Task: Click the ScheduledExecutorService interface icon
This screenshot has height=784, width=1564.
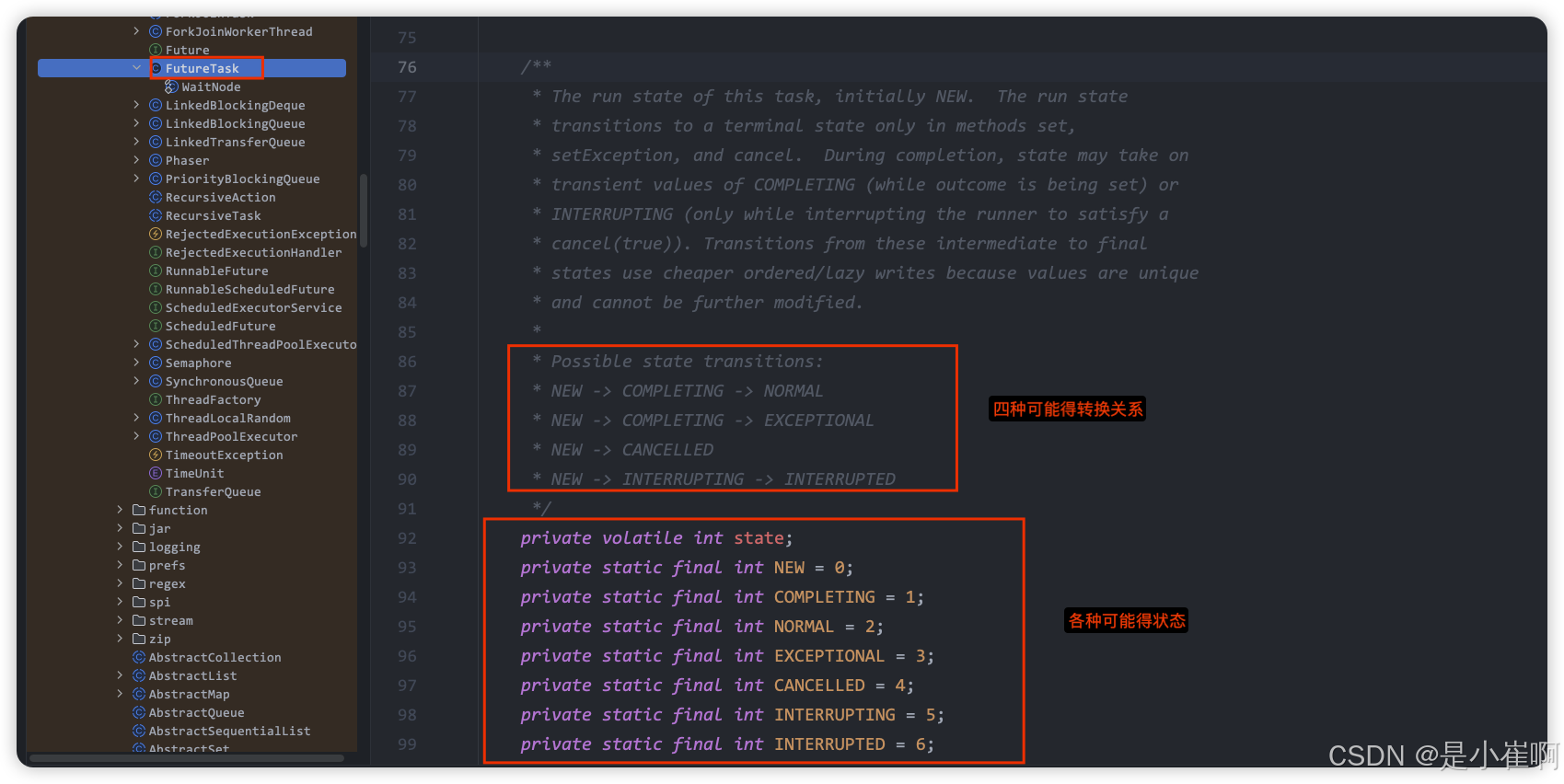Action: [156, 307]
